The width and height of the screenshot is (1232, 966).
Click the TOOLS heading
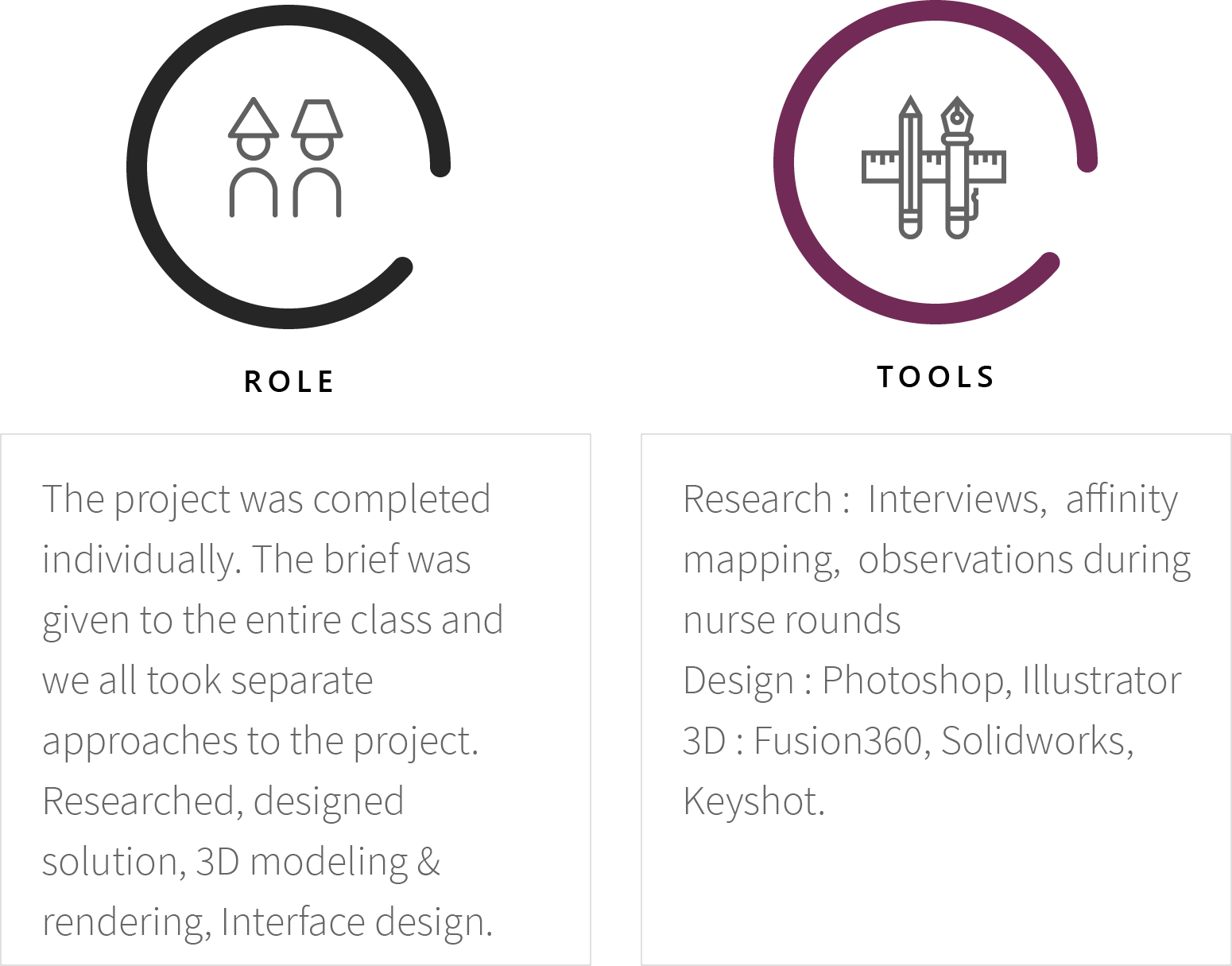click(x=936, y=377)
